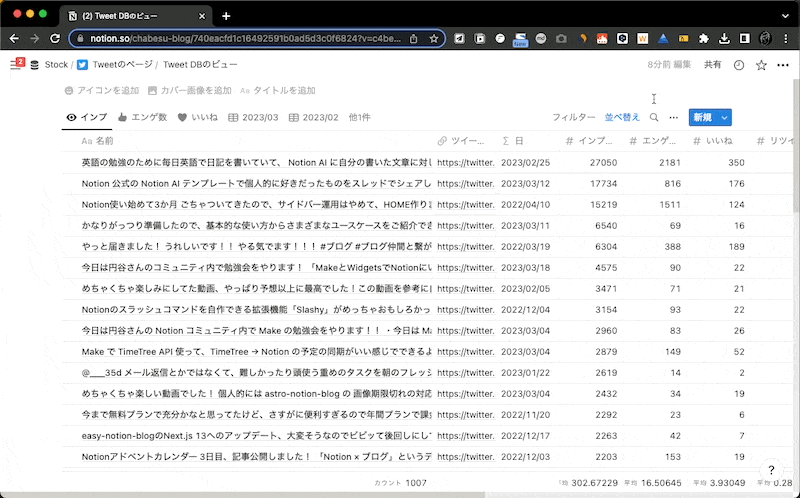The image size is (800, 498).
Task: Open the database view options ellipsis
Action: (x=673, y=117)
